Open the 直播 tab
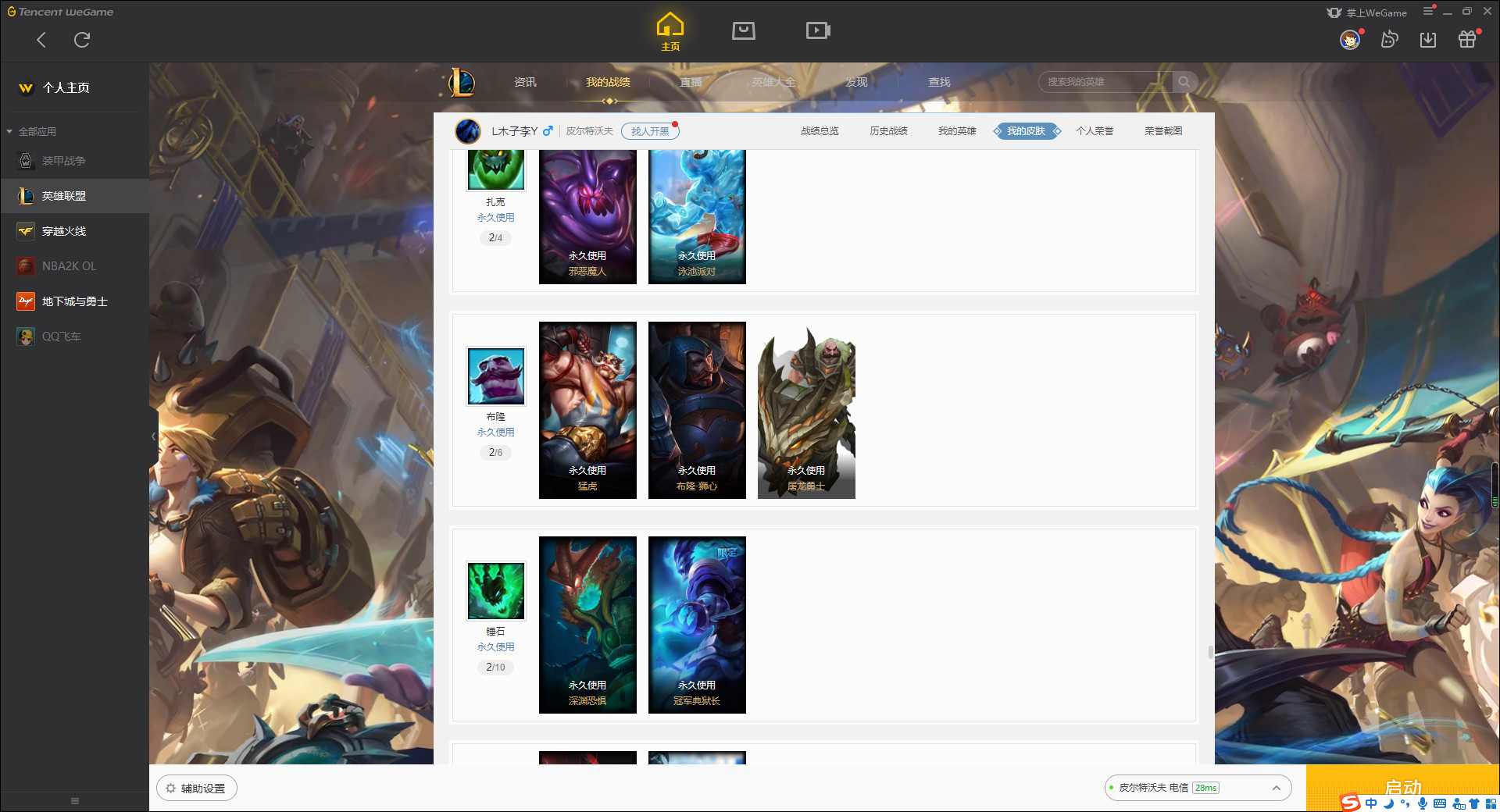The height and width of the screenshot is (812, 1500). [x=691, y=82]
